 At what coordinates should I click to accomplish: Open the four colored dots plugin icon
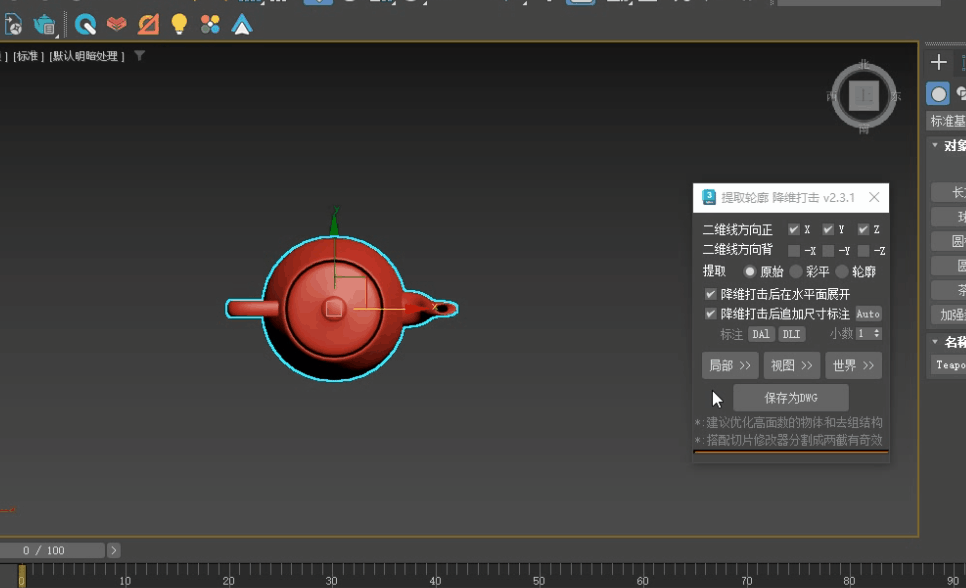[x=210, y=25]
